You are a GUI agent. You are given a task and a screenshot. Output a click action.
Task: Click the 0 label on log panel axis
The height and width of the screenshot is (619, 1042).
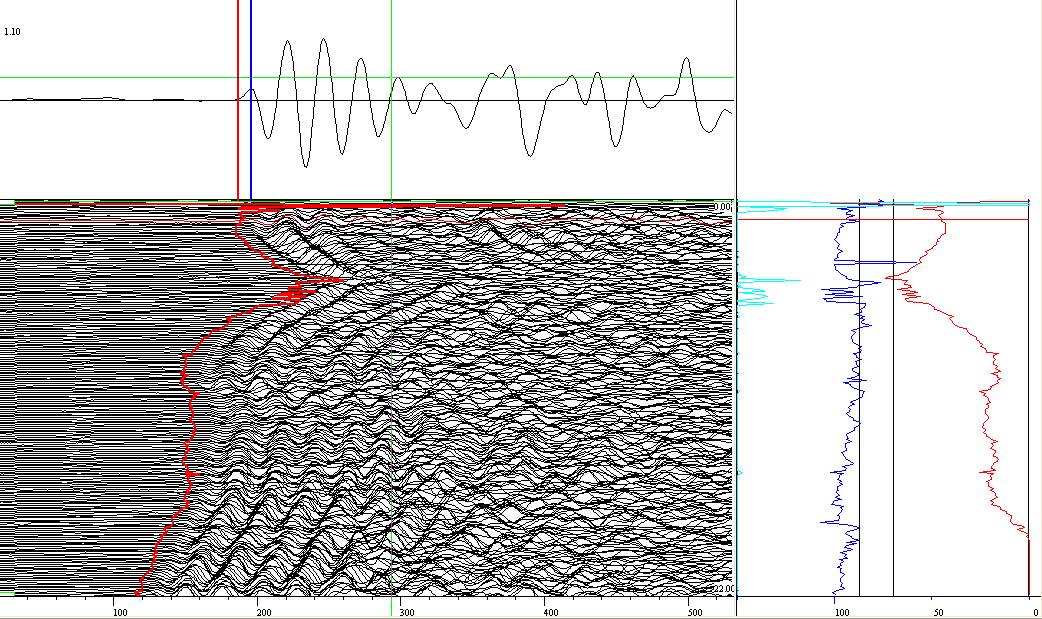click(x=1033, y=611)
